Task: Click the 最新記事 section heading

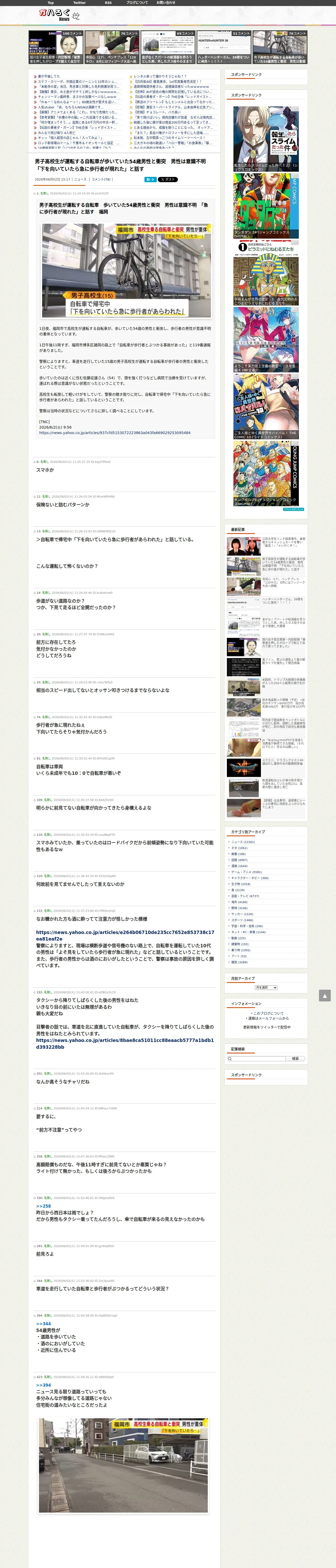Action: 238,529
